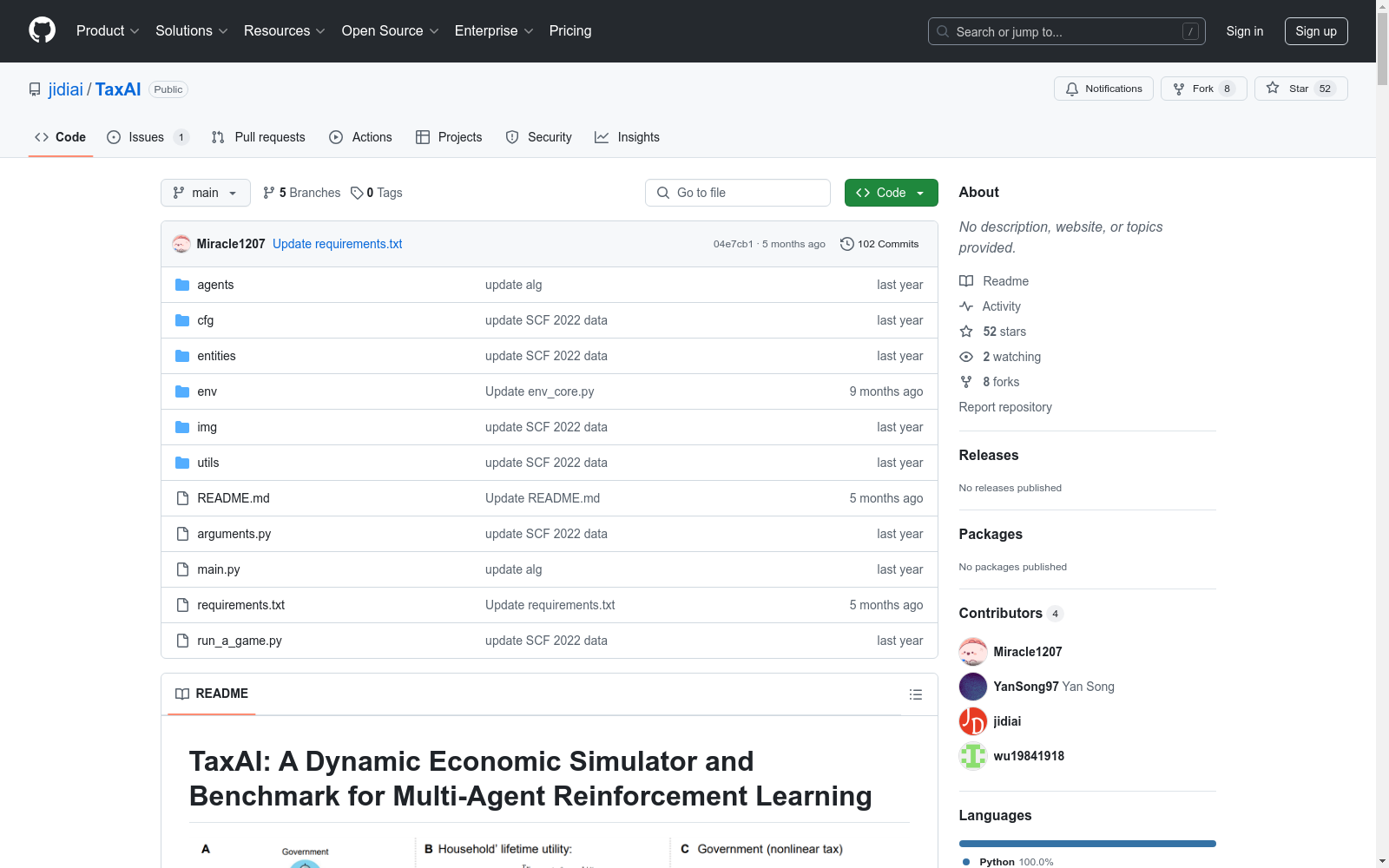Switch to the Projects tab

449,137
